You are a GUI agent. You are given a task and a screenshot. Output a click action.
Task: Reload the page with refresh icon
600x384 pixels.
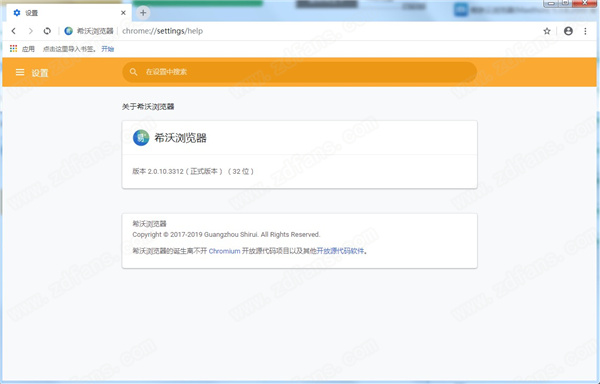pos(47,31)
